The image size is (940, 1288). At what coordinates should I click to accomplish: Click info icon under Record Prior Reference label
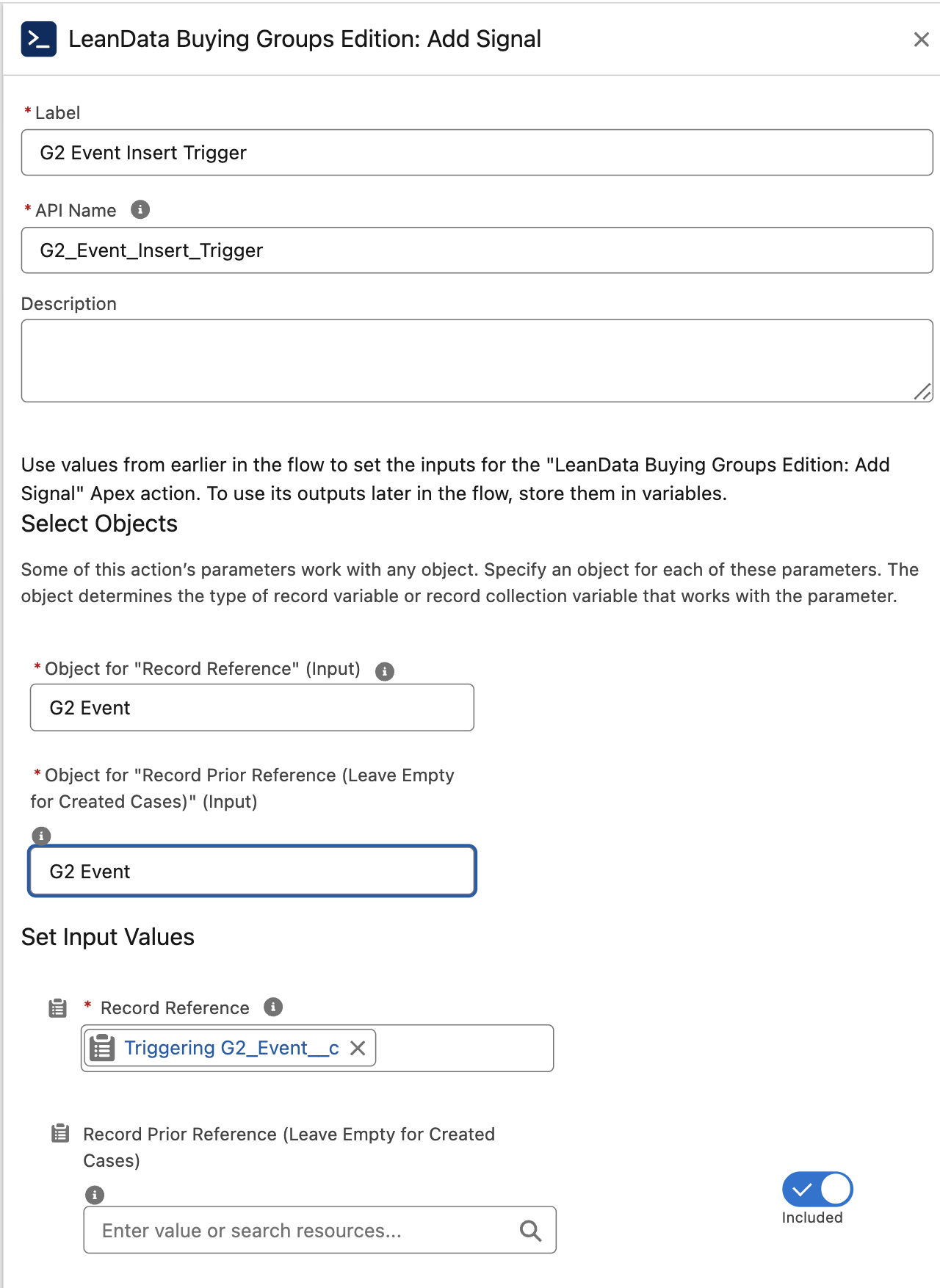(x=95, y=1195)
